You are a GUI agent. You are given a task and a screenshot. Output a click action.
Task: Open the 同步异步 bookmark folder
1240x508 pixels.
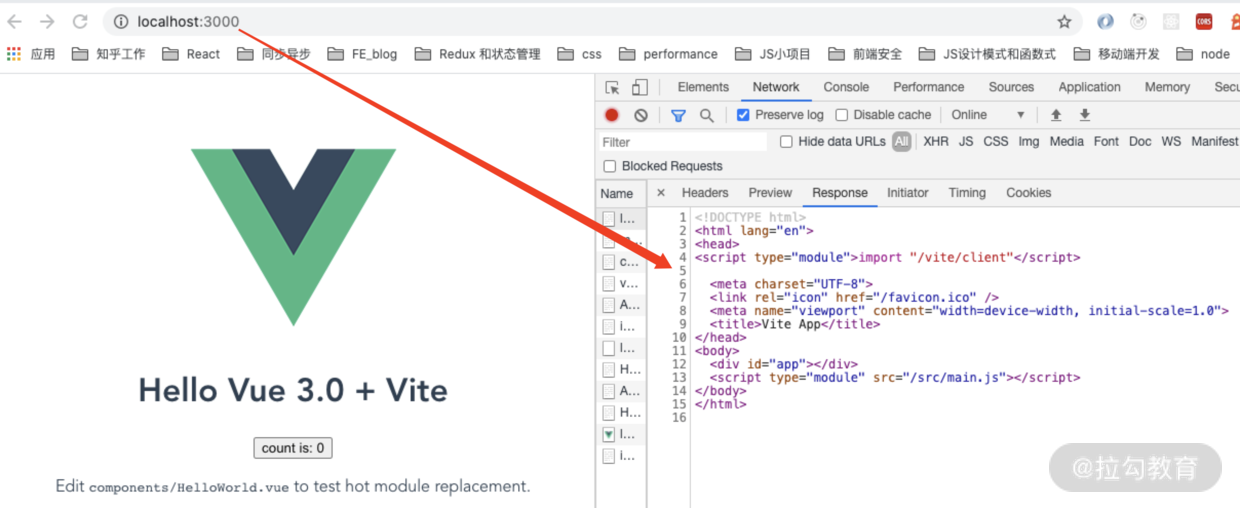[274, 54]
